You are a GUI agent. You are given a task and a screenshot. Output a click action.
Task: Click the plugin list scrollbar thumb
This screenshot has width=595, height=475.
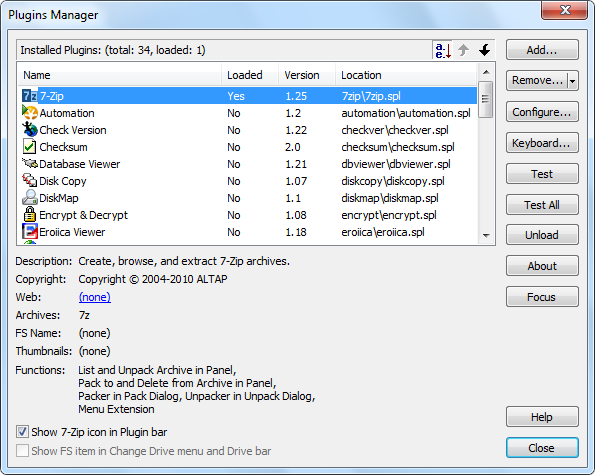485,99
